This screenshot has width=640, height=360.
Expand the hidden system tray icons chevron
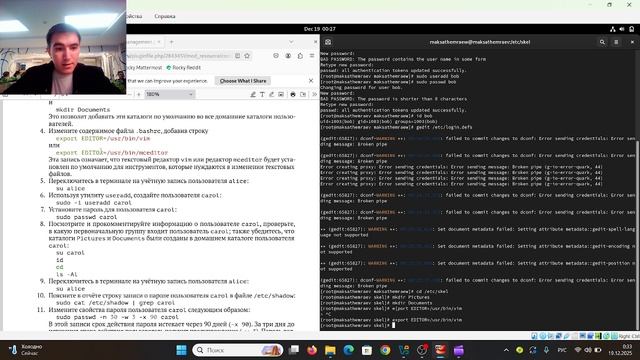tap(507, 350)
